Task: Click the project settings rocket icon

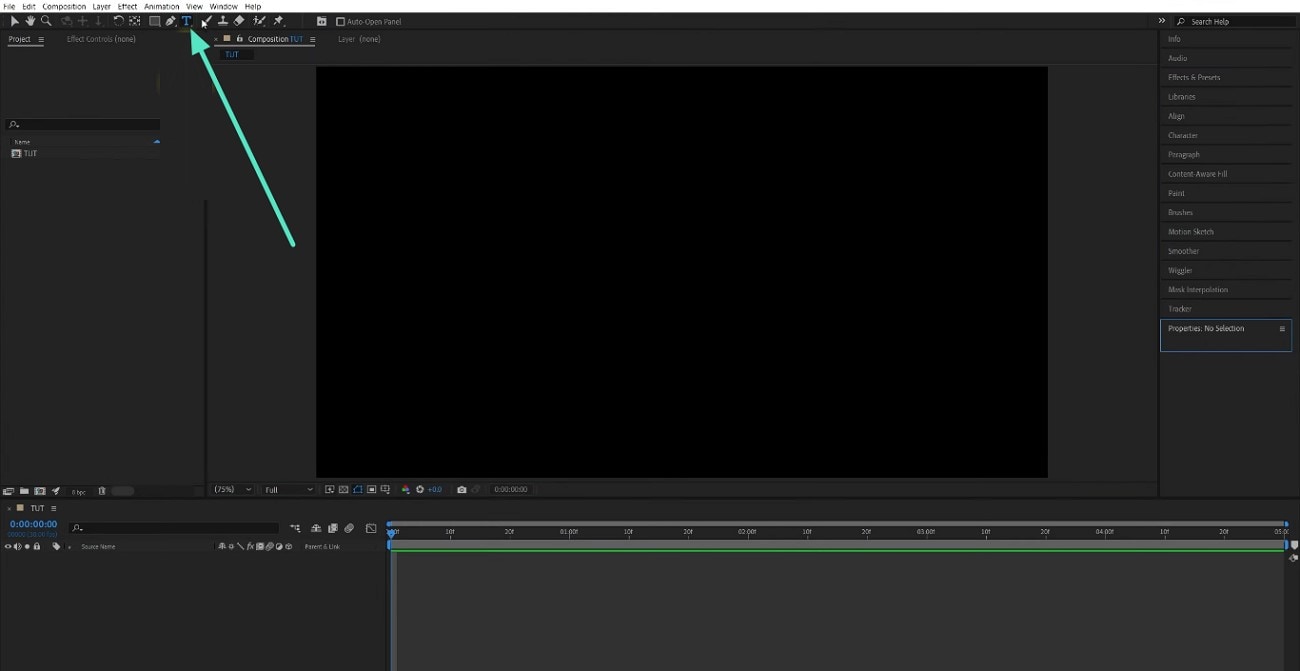Action: pos(56,491)
